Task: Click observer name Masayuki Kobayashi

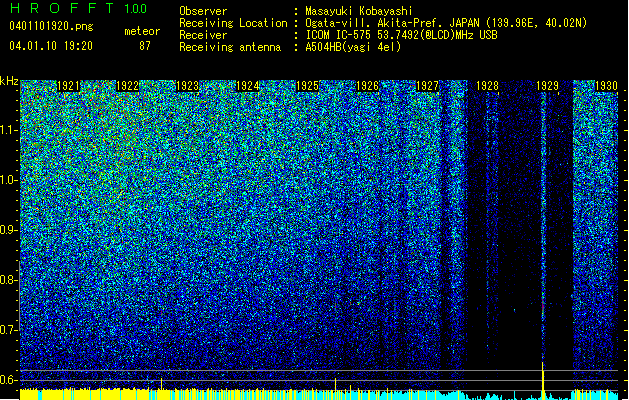Action: 359,11
